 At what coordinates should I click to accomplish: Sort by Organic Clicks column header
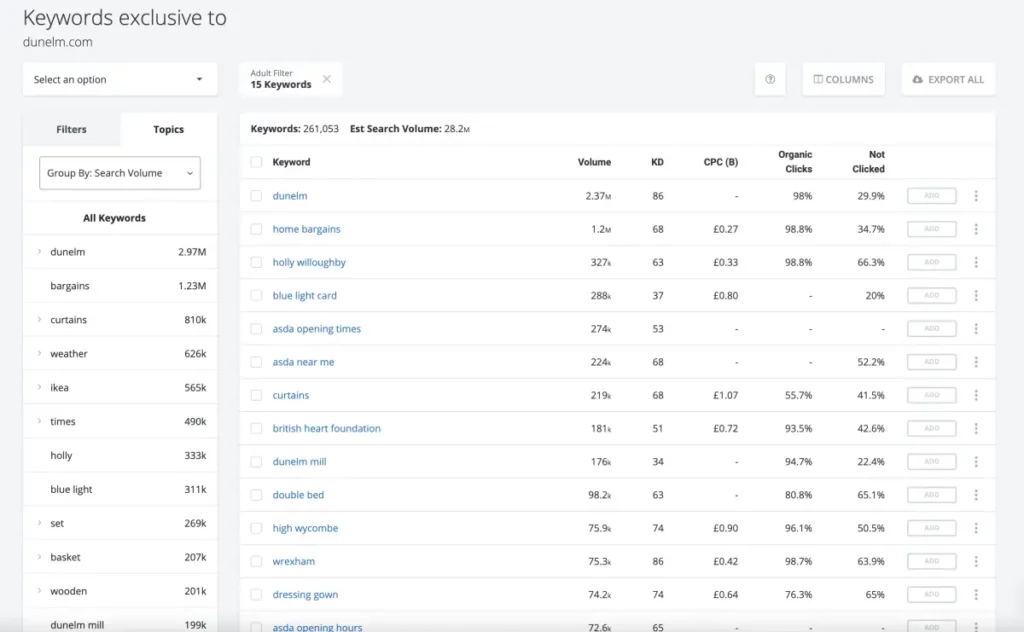(795, 162)
